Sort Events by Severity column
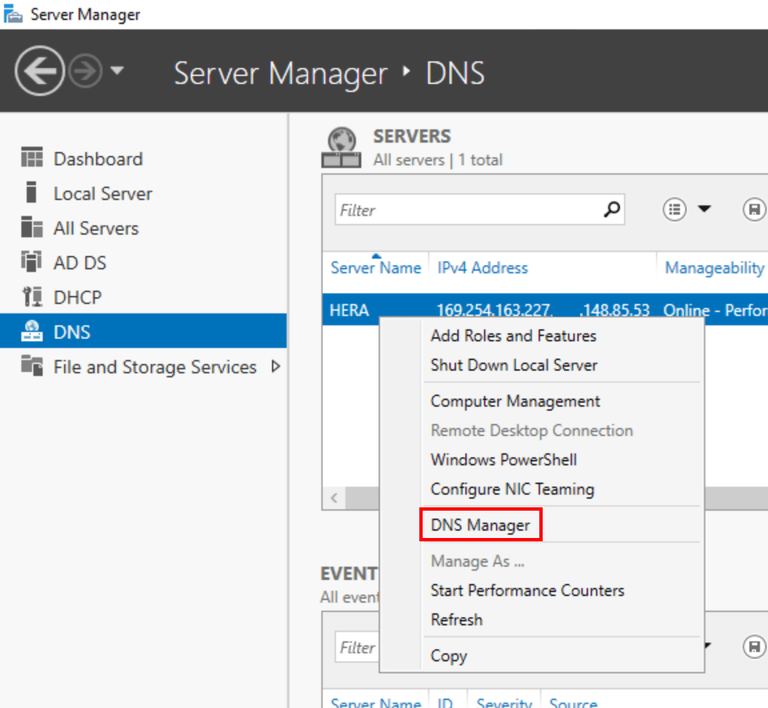 (504, 703)
